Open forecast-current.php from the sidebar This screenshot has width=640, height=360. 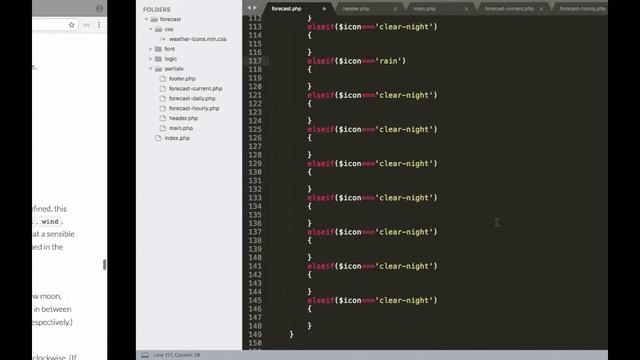pyautogui.click(x=196, y=89)
